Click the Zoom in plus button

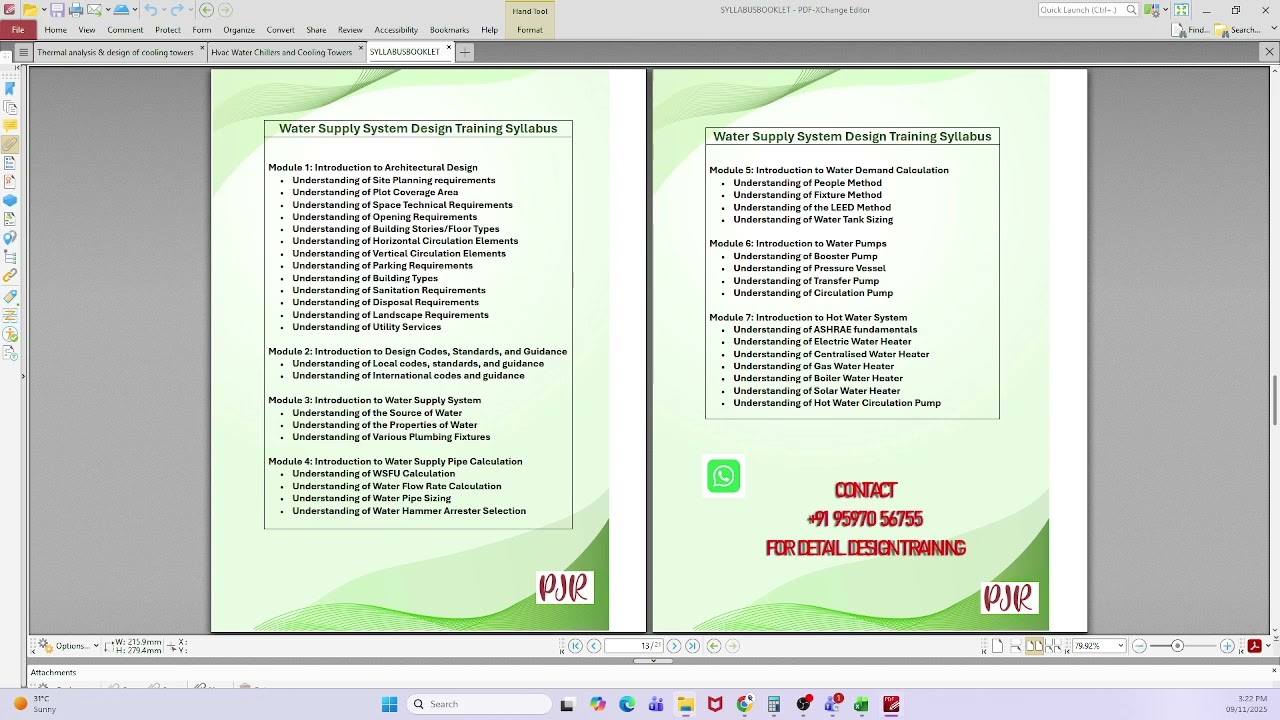1227,646
